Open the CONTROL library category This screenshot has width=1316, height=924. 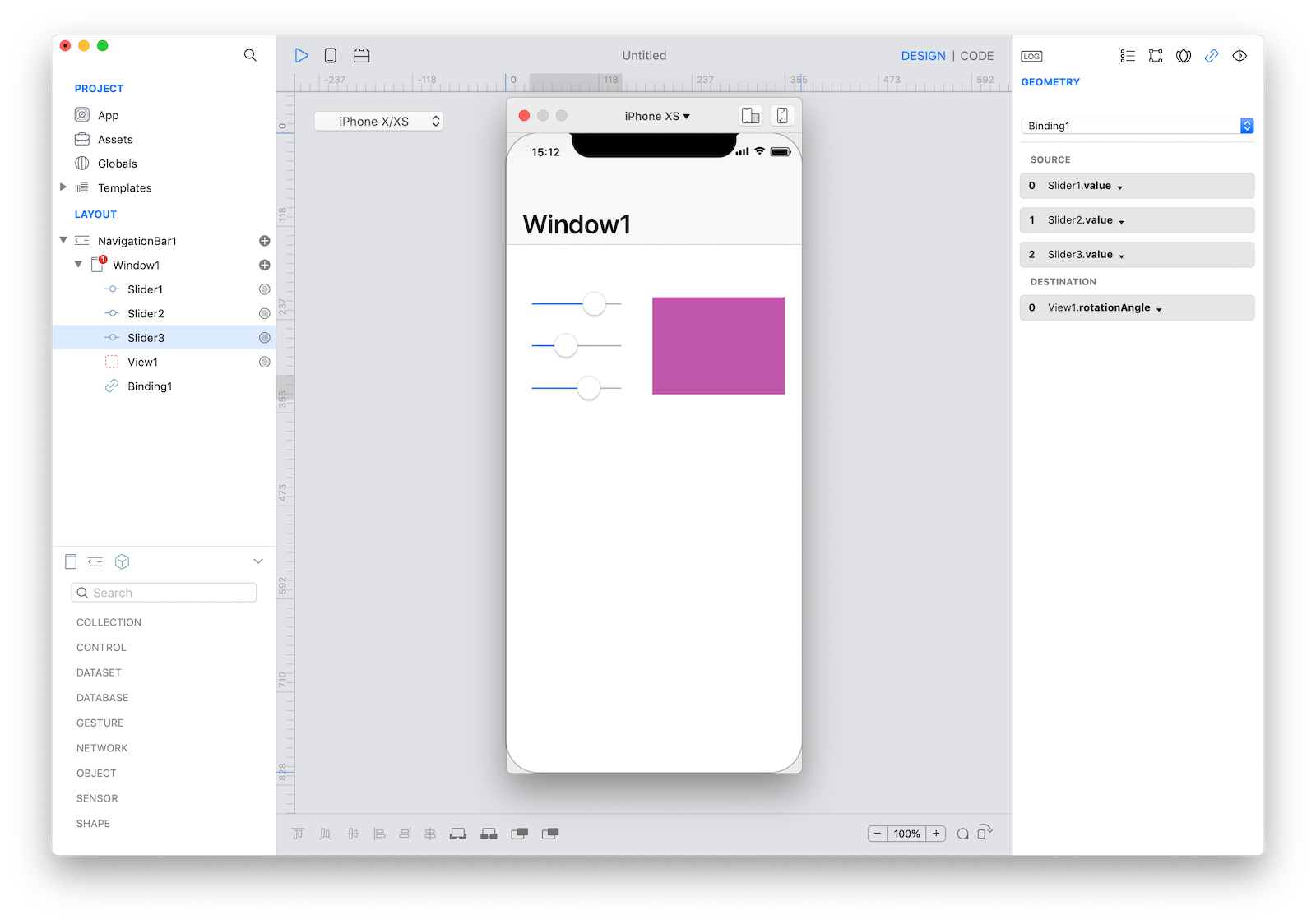point(101,648)
